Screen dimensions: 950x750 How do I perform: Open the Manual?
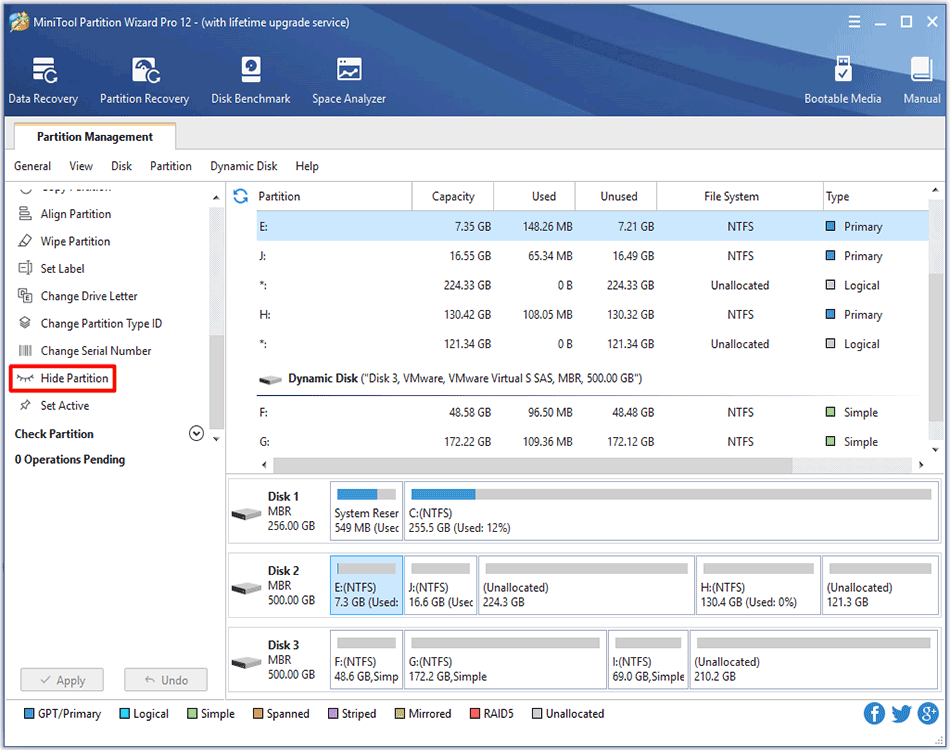point(920,79)
